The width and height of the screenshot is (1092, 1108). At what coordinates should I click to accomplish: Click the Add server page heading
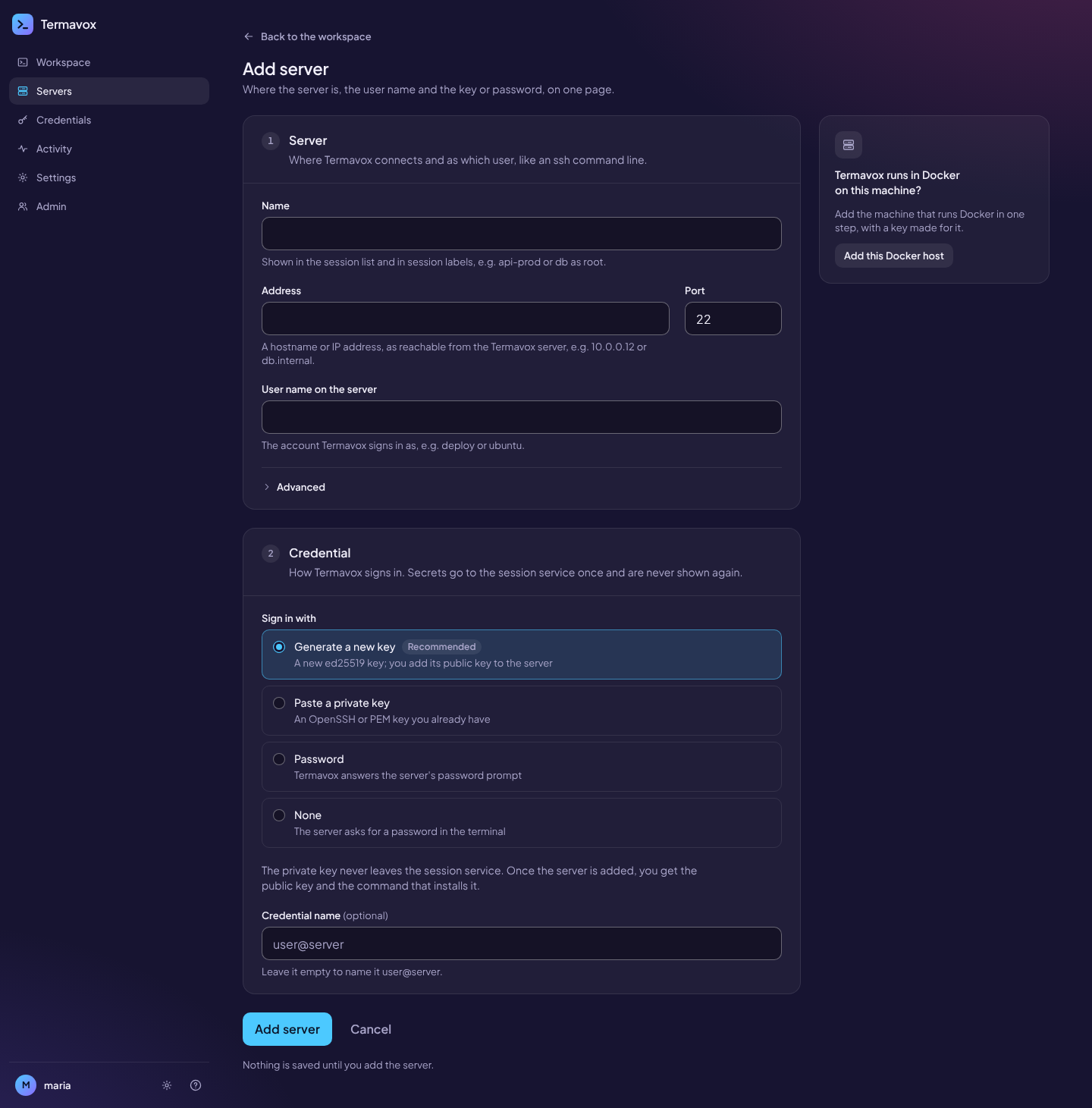[286, 69]
